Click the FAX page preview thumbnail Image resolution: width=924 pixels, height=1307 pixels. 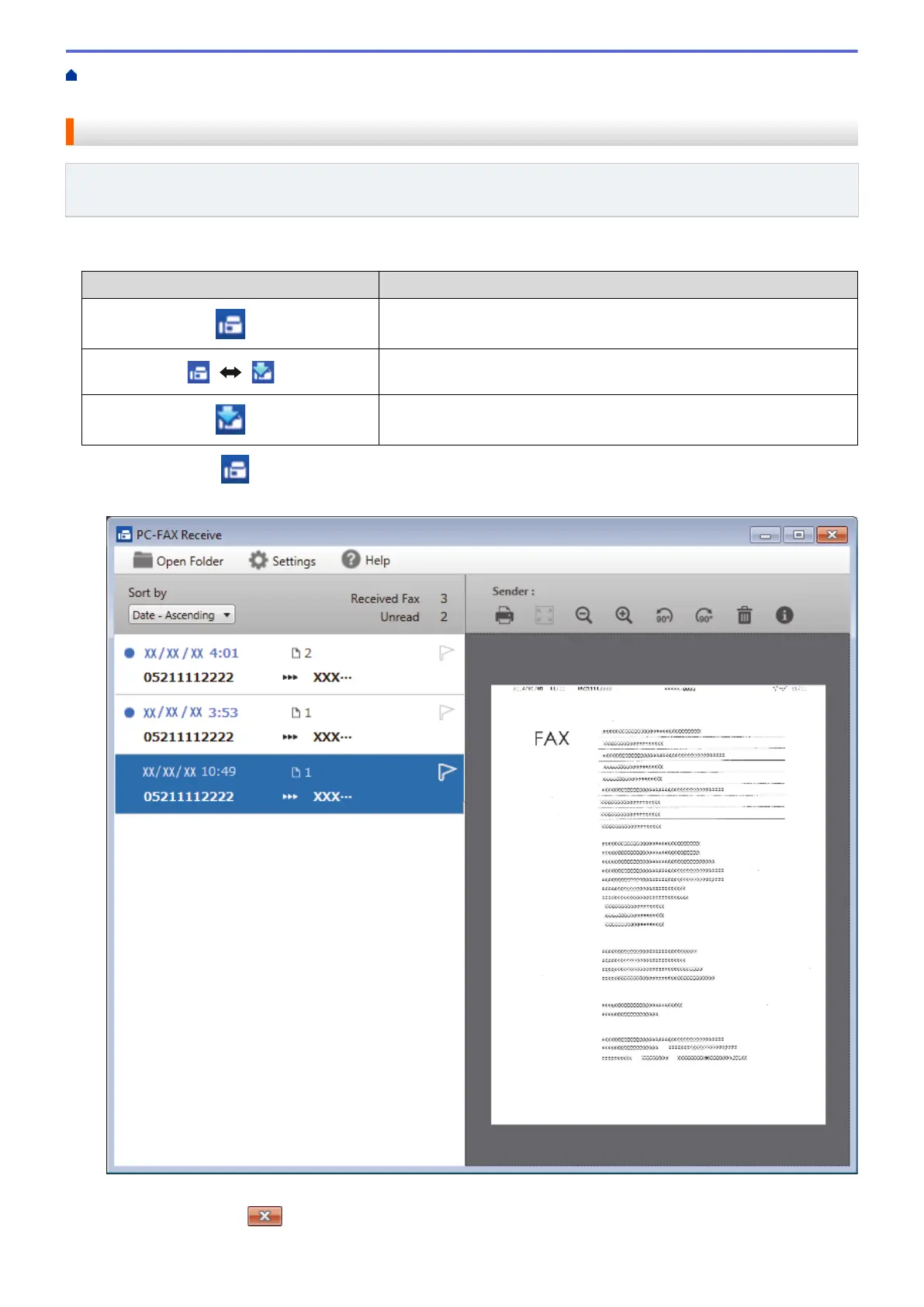click(658, 904)
